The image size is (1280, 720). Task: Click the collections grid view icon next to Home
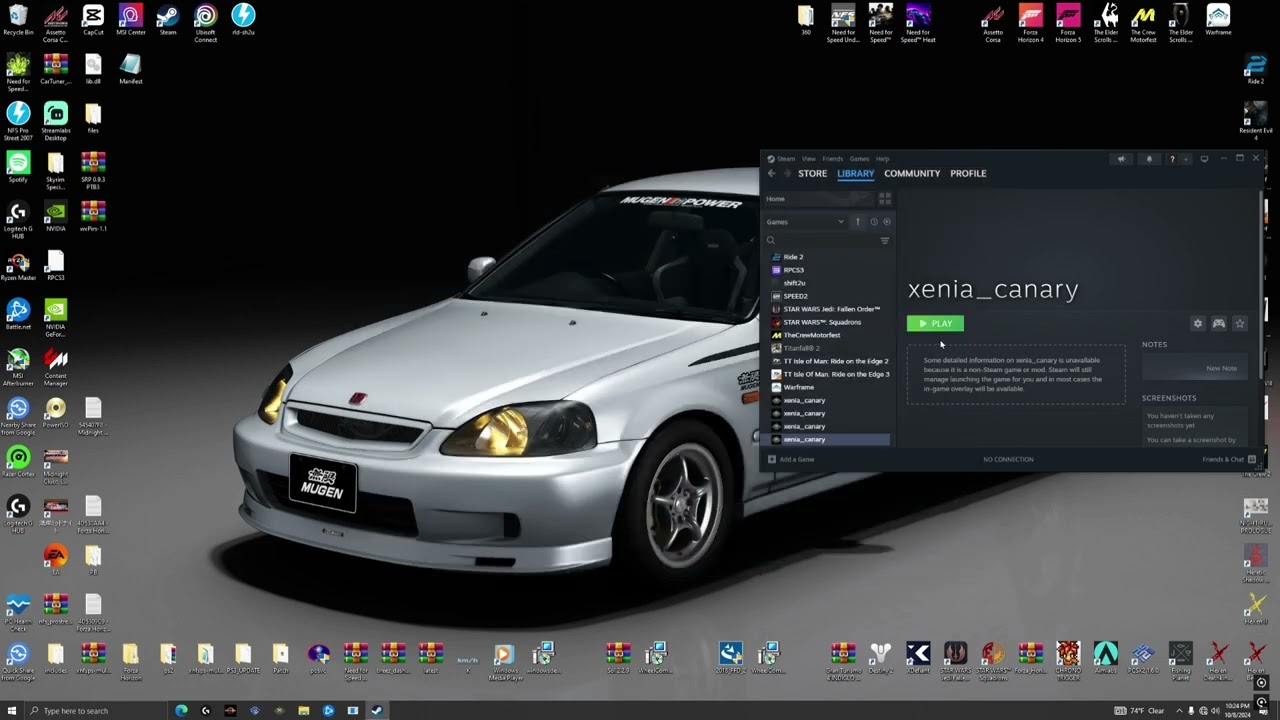[x=885, y=199]
